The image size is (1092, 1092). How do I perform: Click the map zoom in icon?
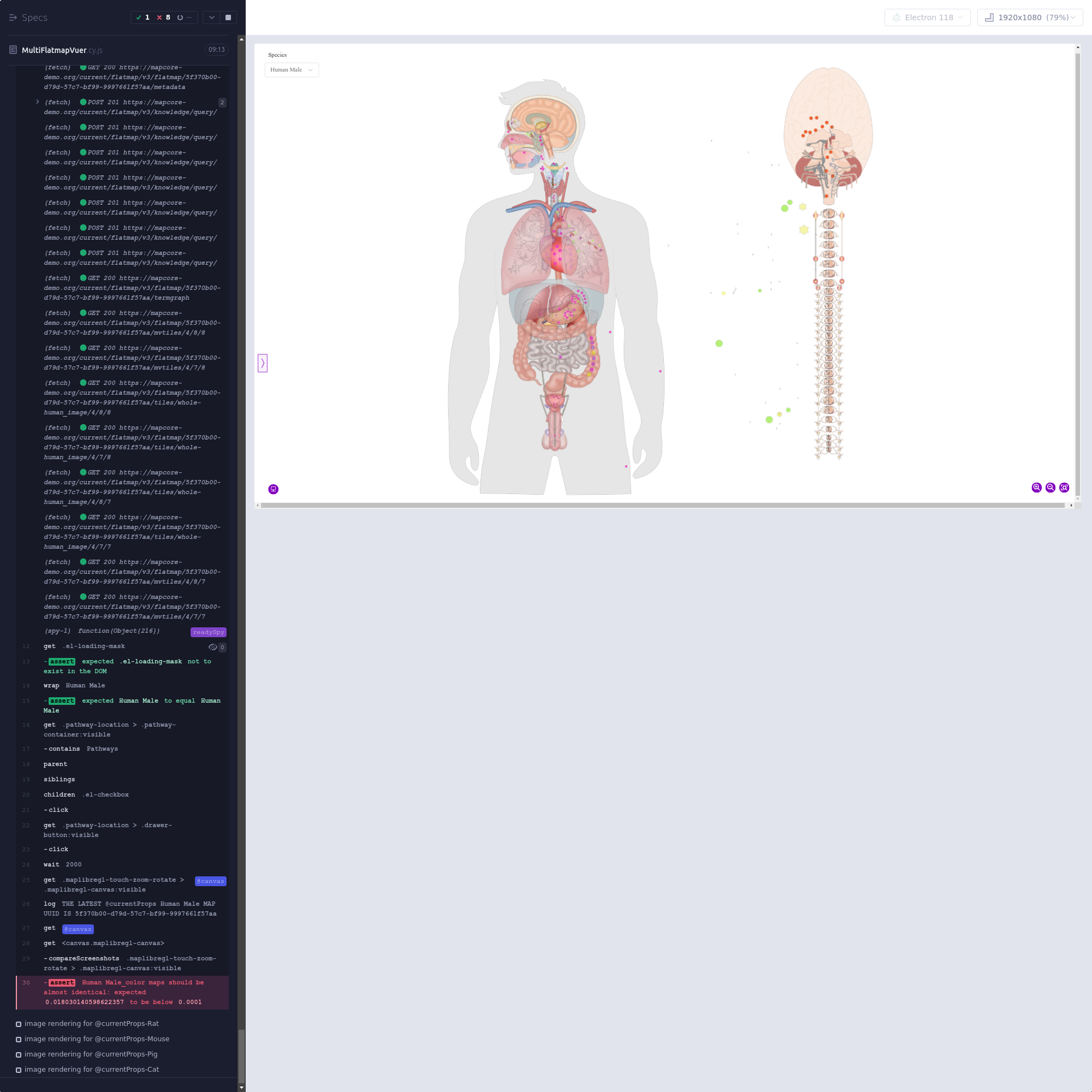(1036, 487)
